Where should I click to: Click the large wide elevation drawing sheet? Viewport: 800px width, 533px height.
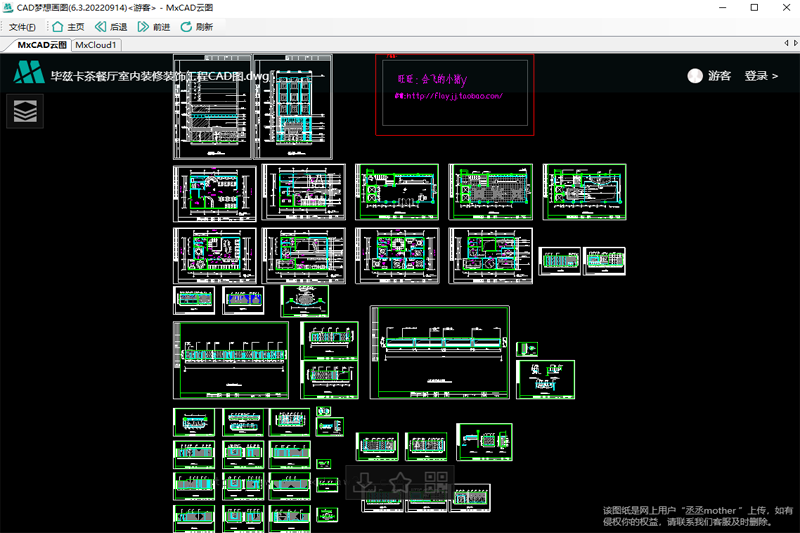pos(440,351)
